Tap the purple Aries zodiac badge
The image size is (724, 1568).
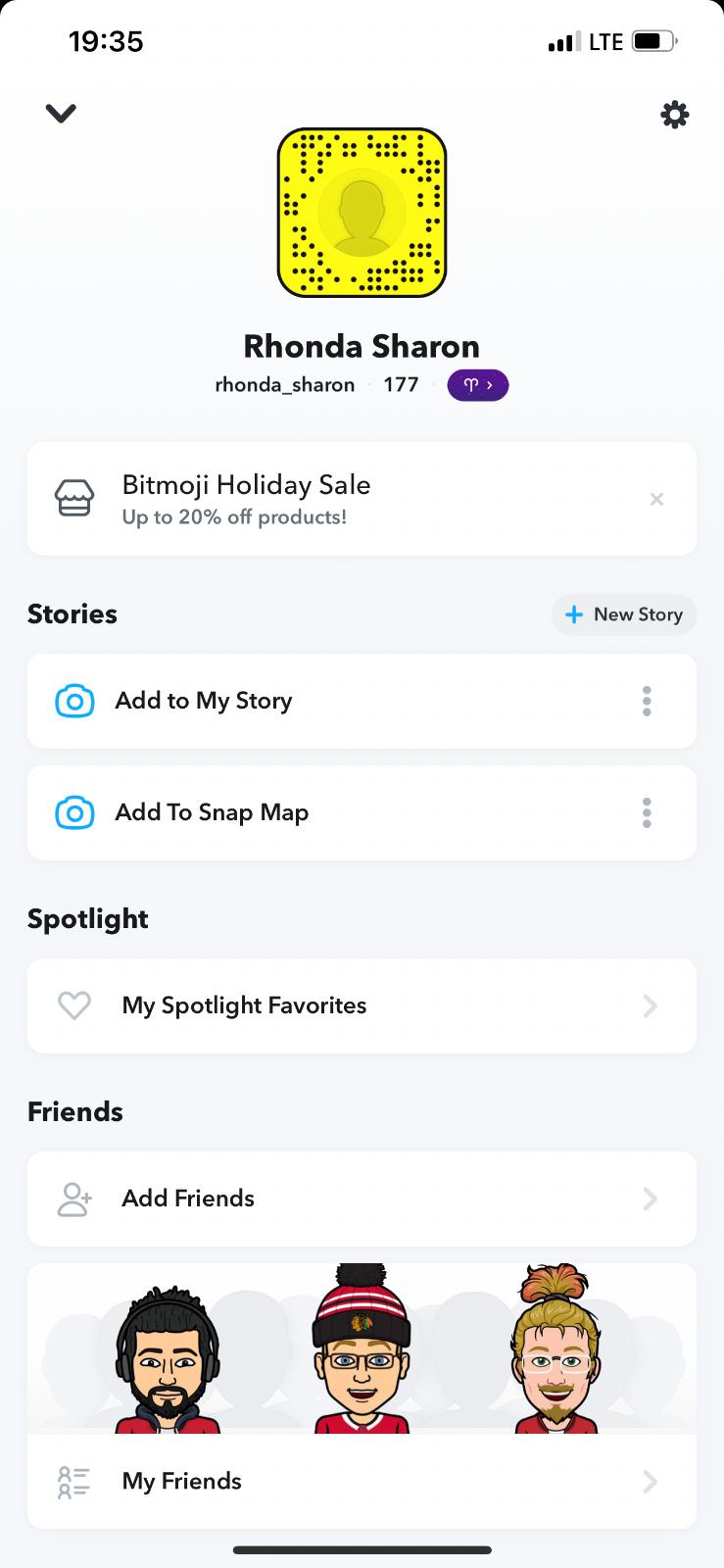[x=477, y=385]
